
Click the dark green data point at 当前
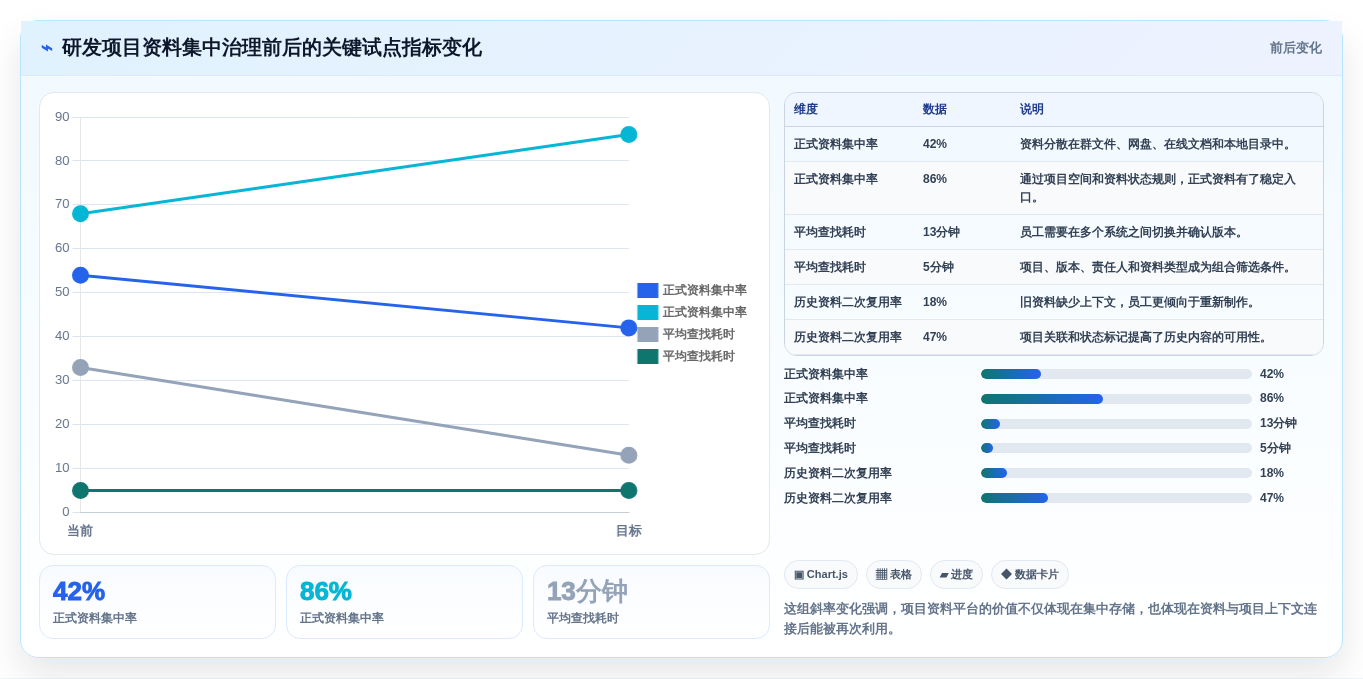tap(81, 490)
